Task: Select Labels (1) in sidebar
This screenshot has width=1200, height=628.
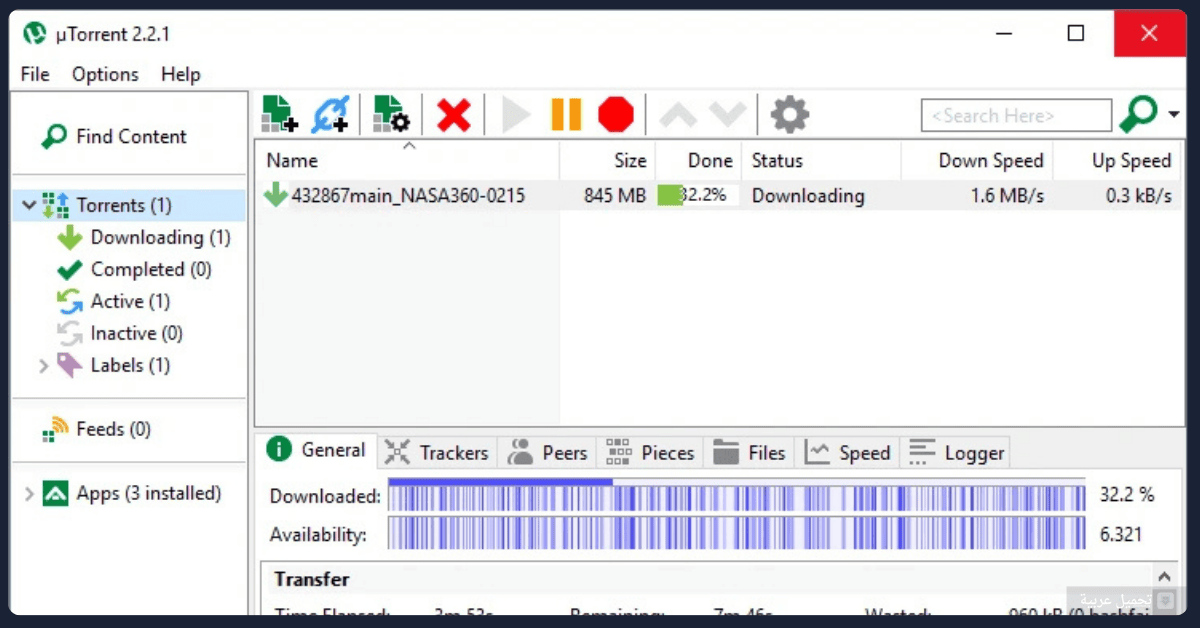Action: [130, 365]
